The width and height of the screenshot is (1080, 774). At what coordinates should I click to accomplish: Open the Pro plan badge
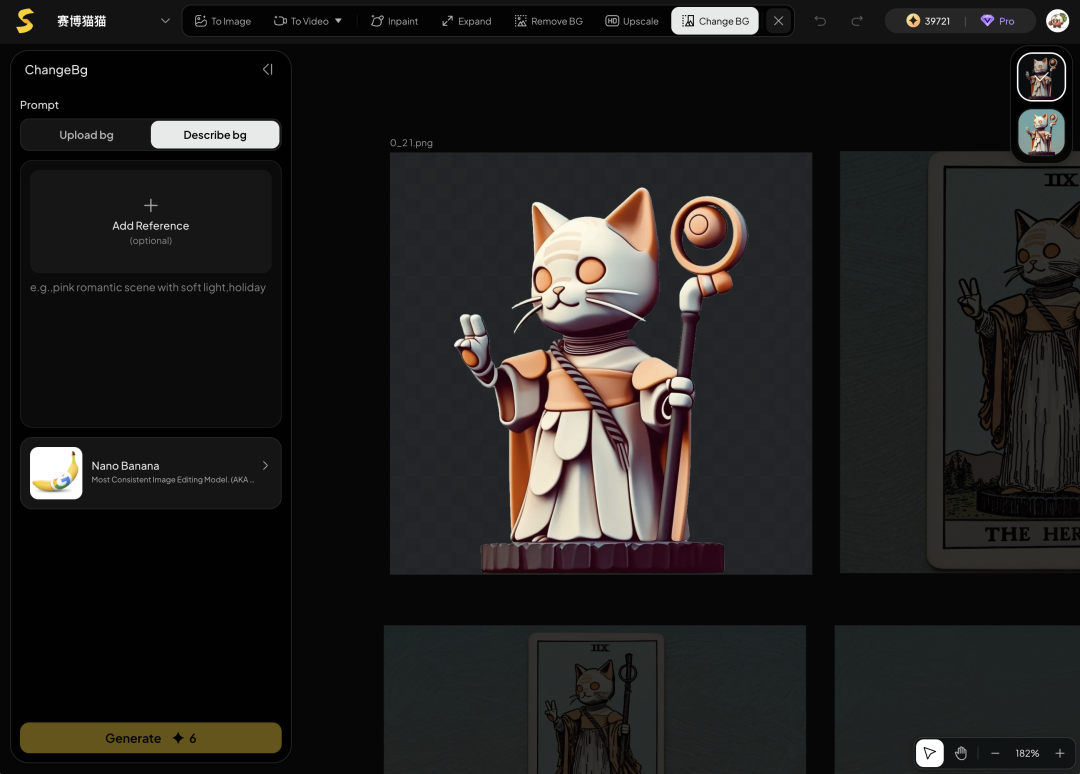coord(997,21)
